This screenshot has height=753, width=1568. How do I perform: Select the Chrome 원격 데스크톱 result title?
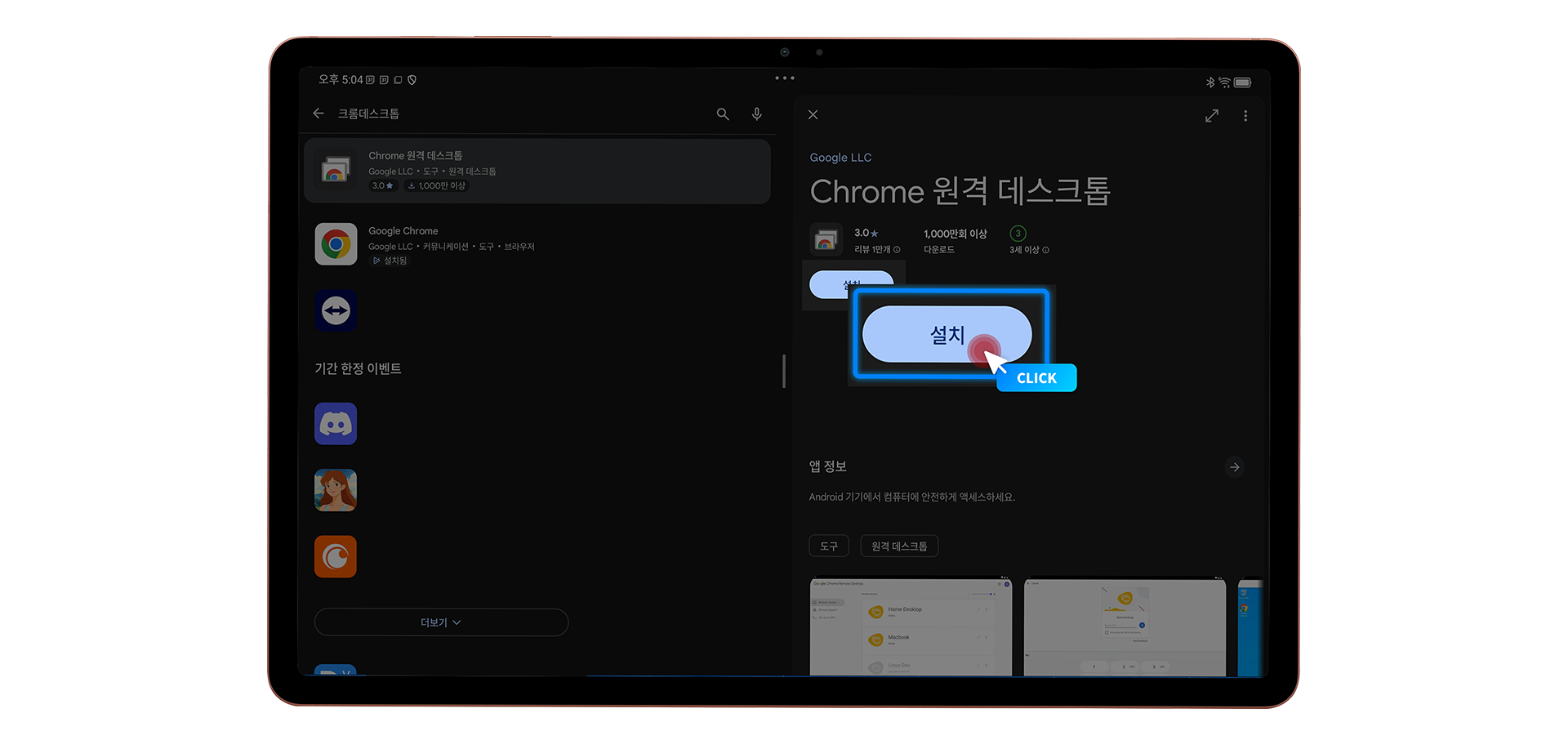pyautogui.click(x=415, y=156)
